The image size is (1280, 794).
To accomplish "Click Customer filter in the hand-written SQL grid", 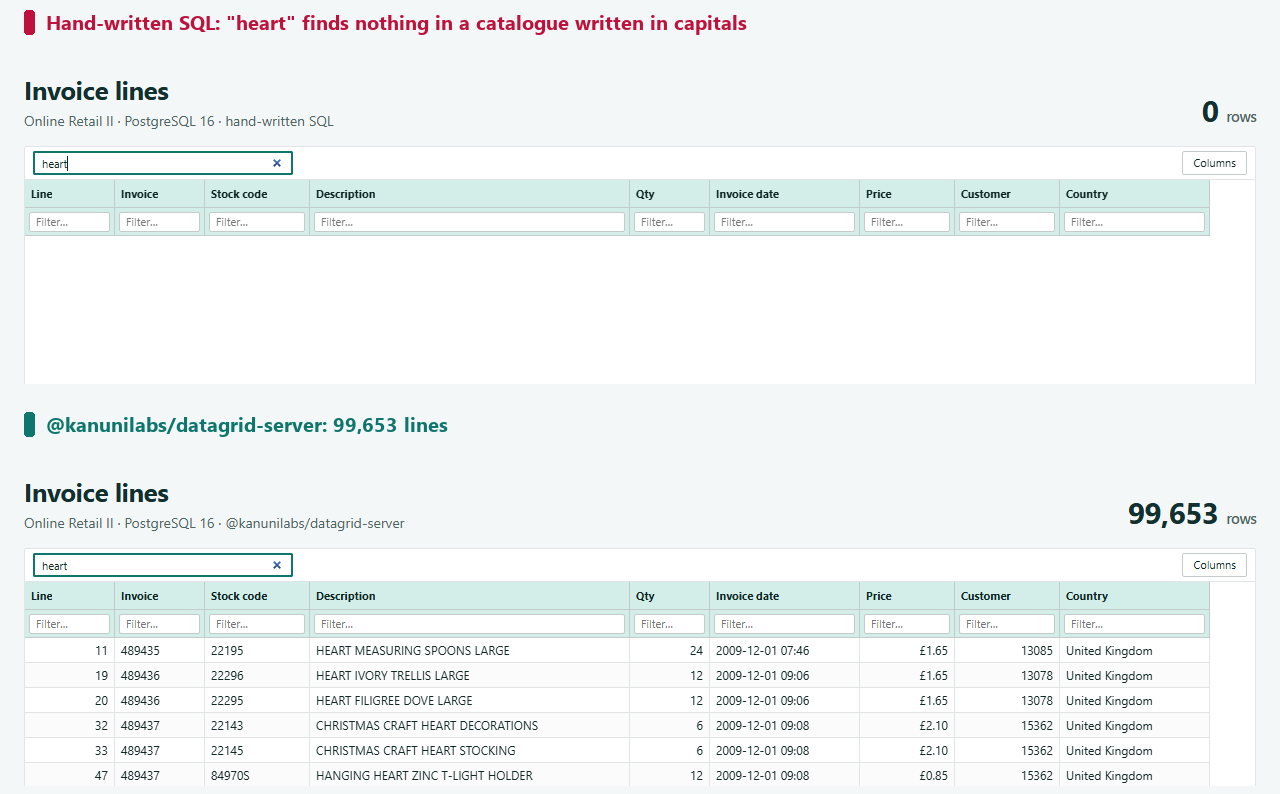I will point(1007,222).
